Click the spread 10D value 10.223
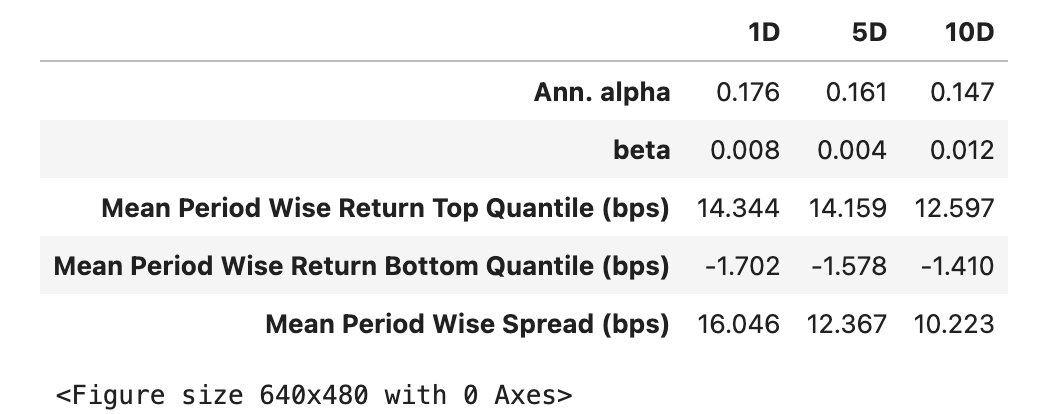1062x414 pixels. click(x=954, y=324)
